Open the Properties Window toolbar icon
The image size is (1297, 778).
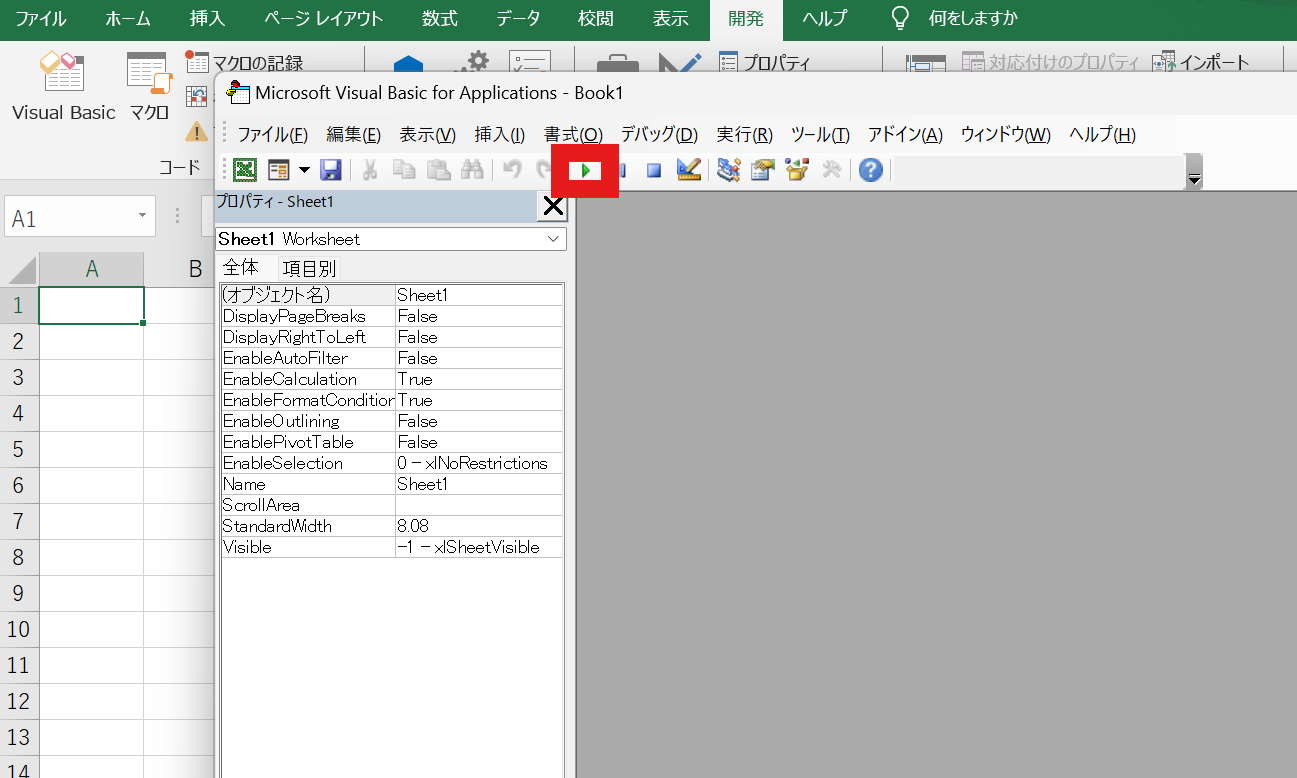(763, 170)
